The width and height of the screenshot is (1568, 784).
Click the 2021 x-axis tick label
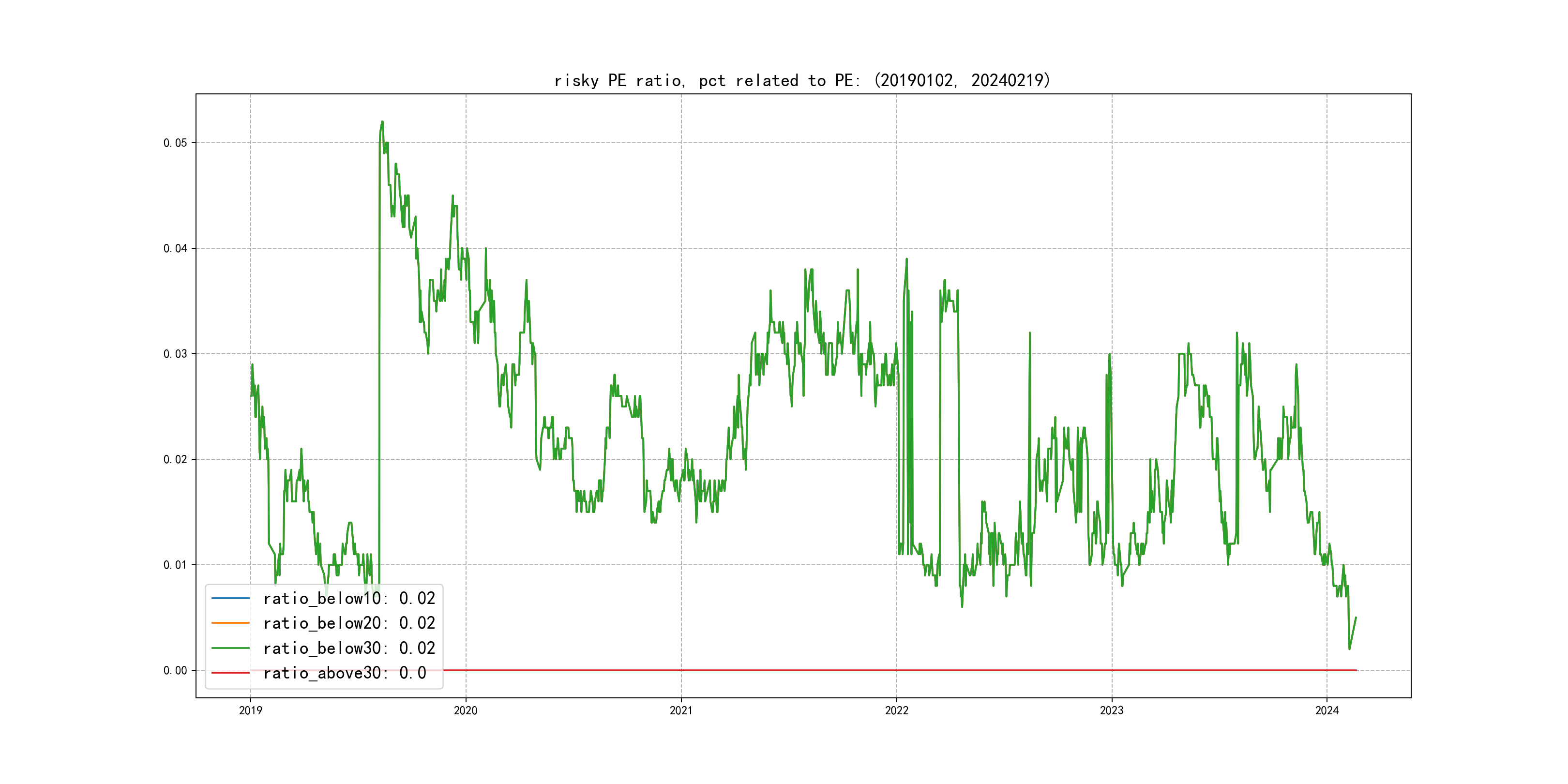click(x=681, y=710)
